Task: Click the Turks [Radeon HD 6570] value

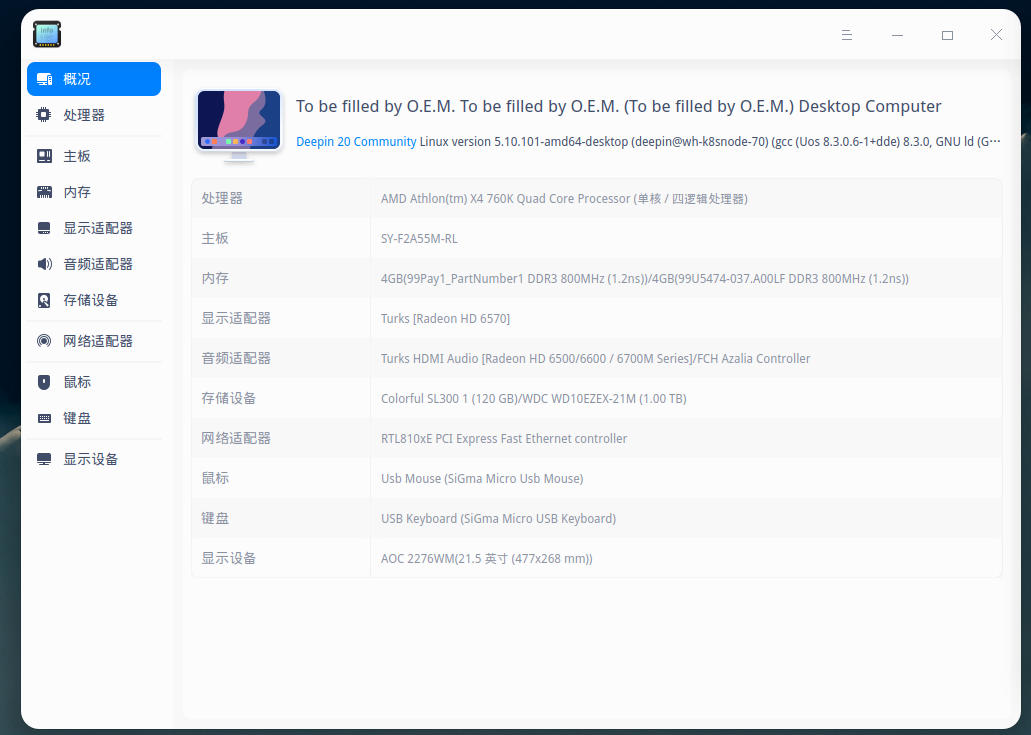Action: tap(445, 319)
